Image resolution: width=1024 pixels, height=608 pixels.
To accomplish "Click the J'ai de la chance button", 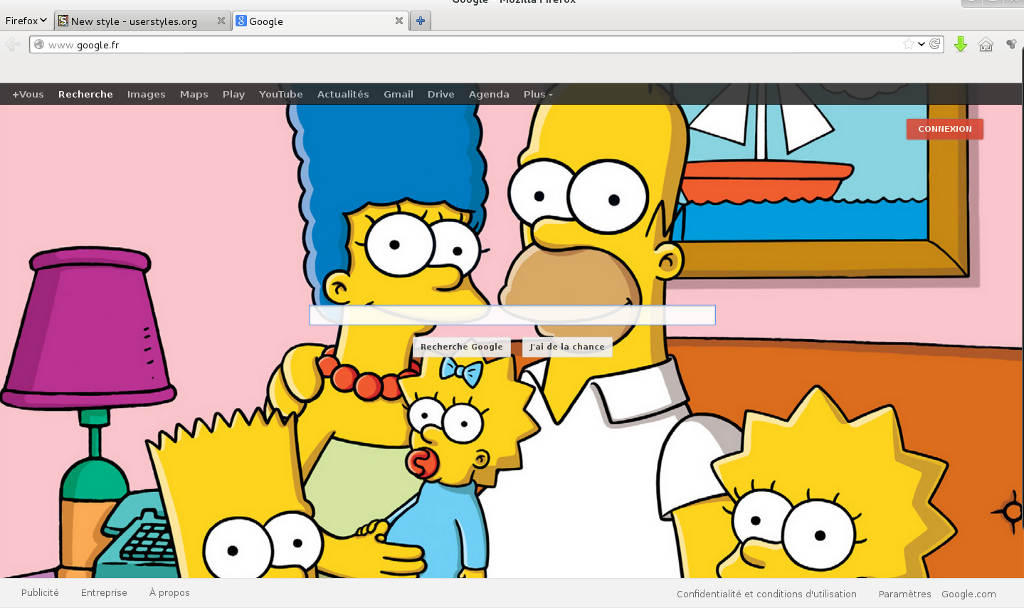I will pos(566,346).
